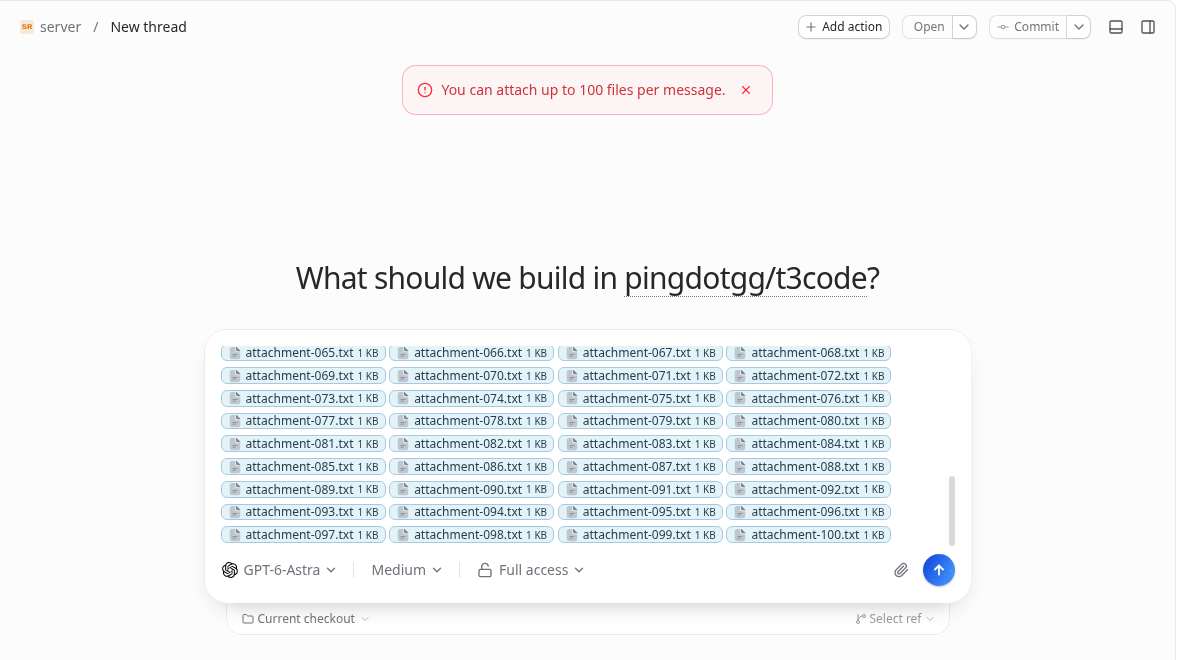
Task: Click attachment-086.txt chip
Action: (x=472, y=467)
